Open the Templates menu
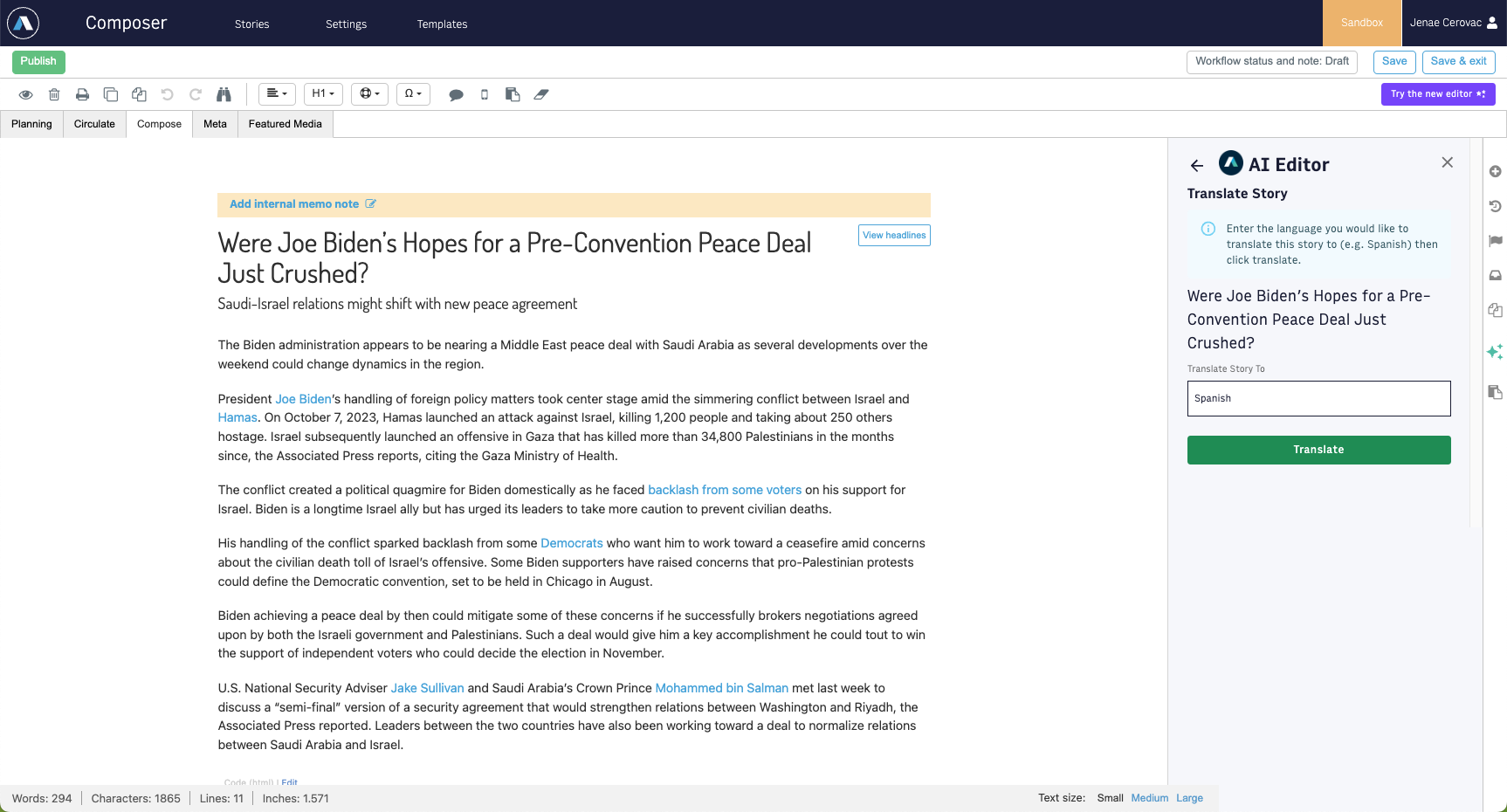This screenshot has height=812, width=1507. coord(442,24)
